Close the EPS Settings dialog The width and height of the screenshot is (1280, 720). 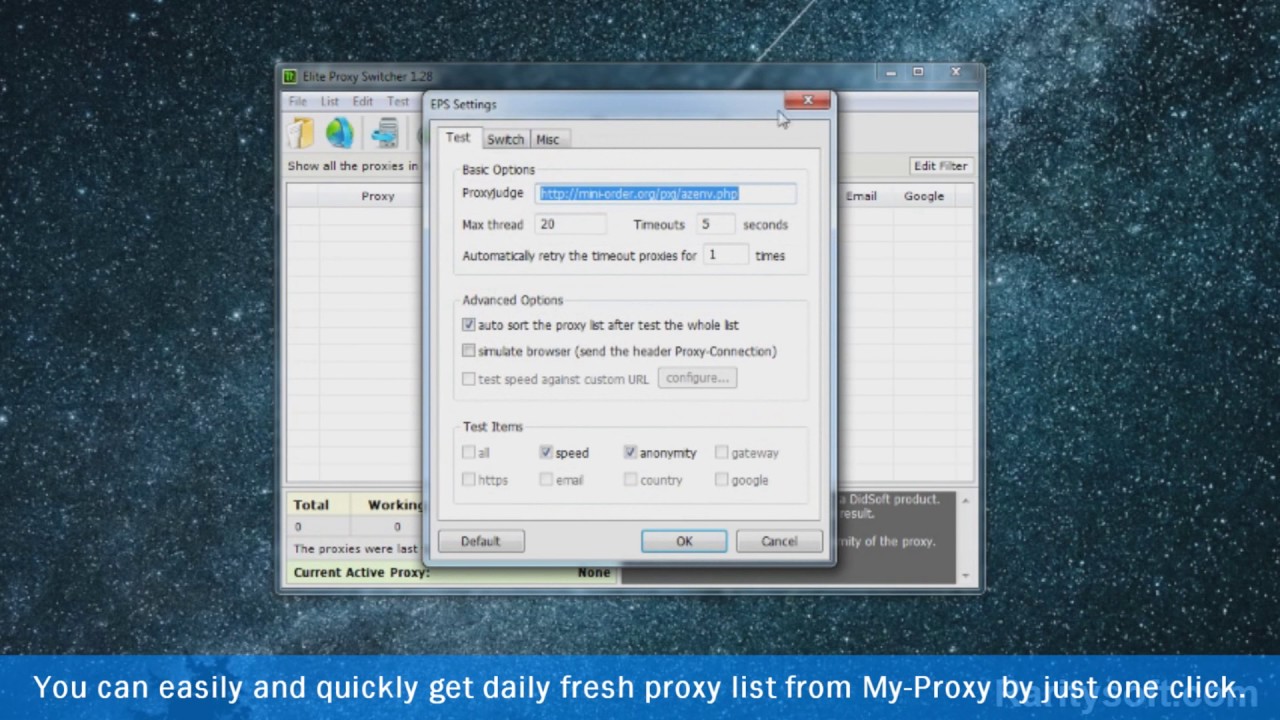coord(807,101)
